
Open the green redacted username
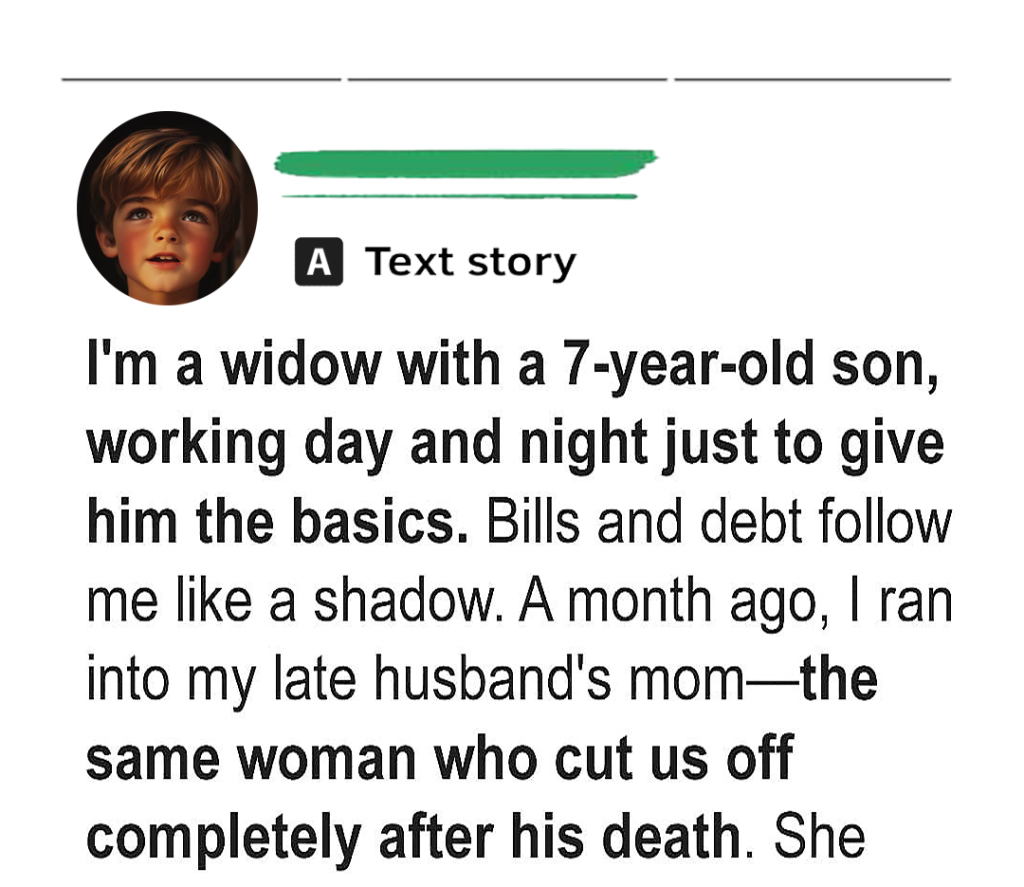click(x=465, y=163)
